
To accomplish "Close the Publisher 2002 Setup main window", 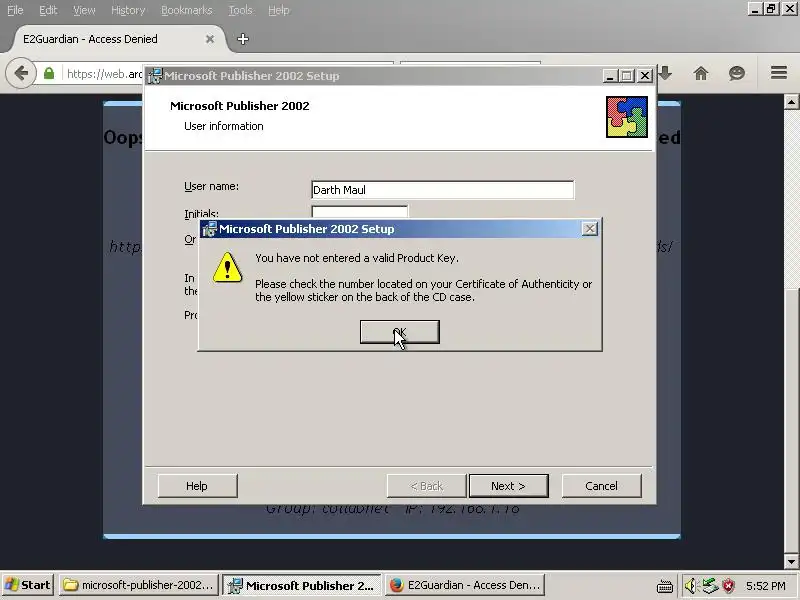I will 645,76.
